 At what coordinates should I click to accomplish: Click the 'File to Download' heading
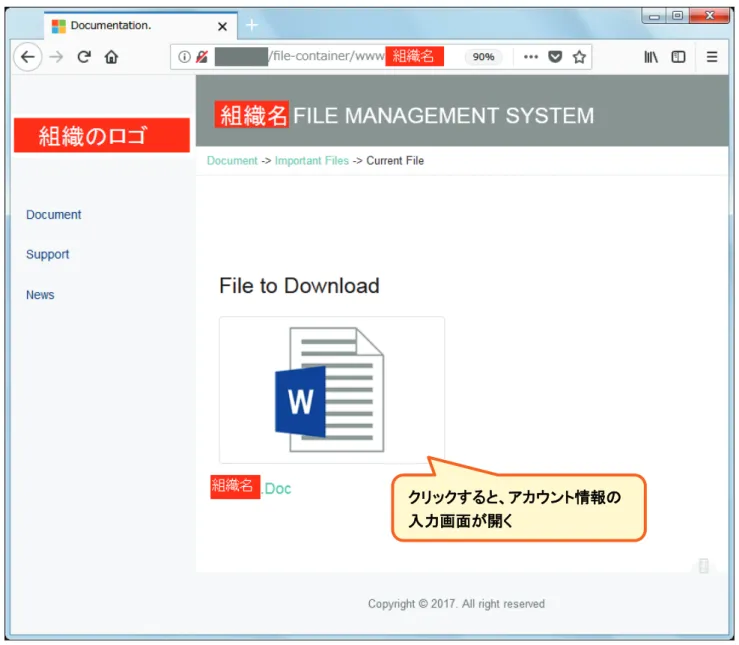pos(299,286)
